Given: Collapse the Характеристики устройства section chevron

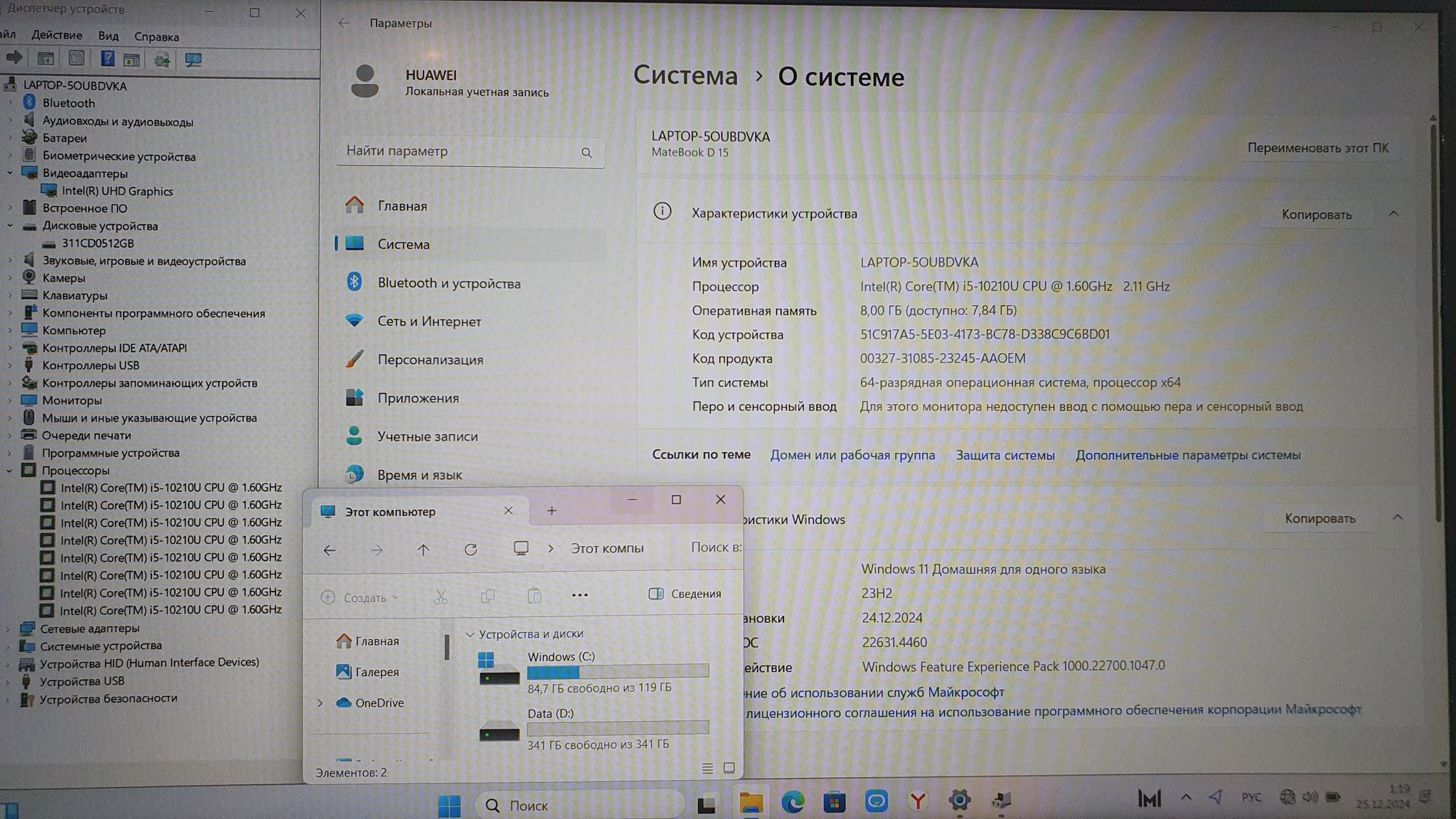Looking at the screenshot, I should click(x=1393, y=214).
